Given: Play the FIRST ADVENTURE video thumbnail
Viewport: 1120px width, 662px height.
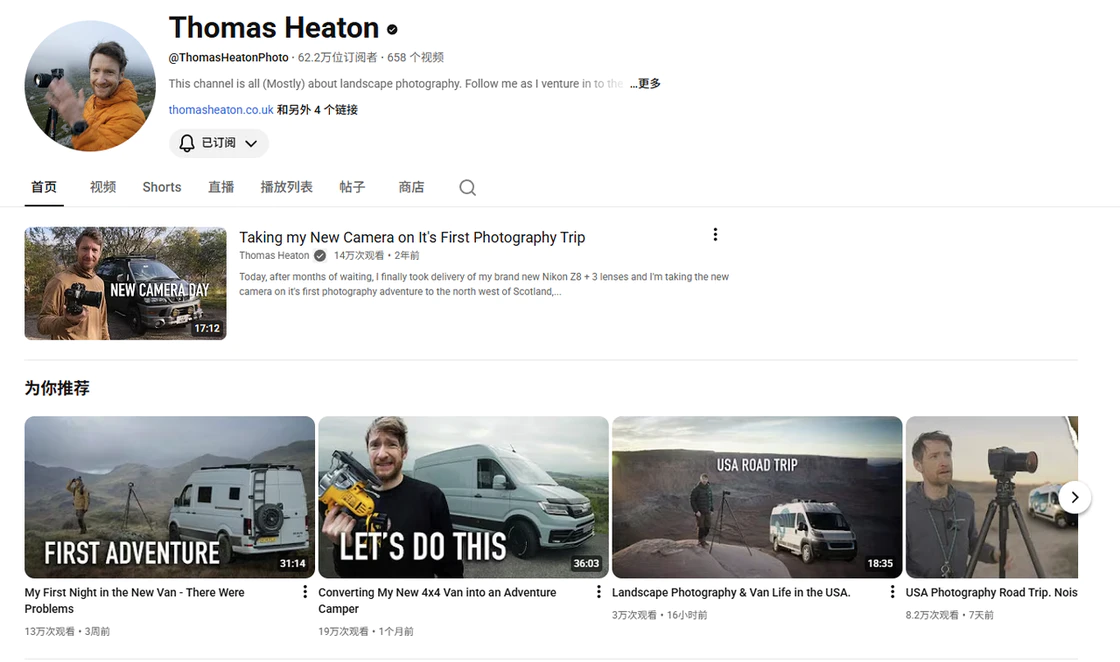Looking at the screenshot, I should (x=169, y=497).
